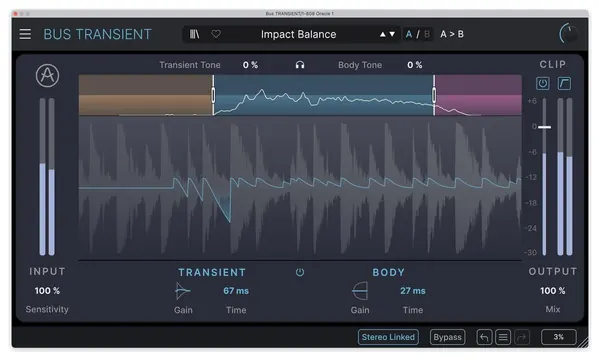This screenshot has width=600, height=360.
Task: Switch to preset slot A
Action: pyautogui.click(x=409, y=34)
